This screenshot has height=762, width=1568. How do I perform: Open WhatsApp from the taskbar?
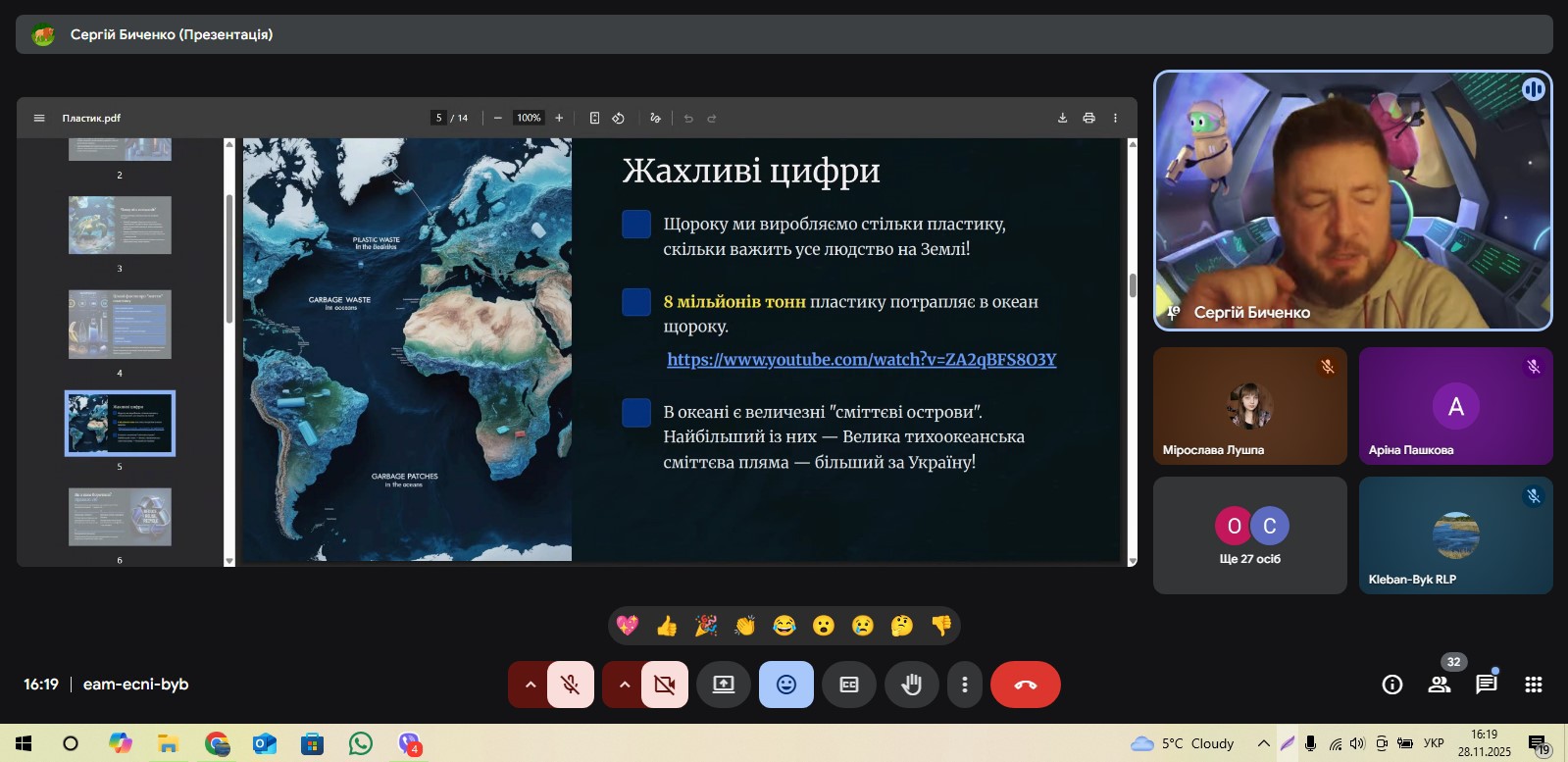point(361,743)
